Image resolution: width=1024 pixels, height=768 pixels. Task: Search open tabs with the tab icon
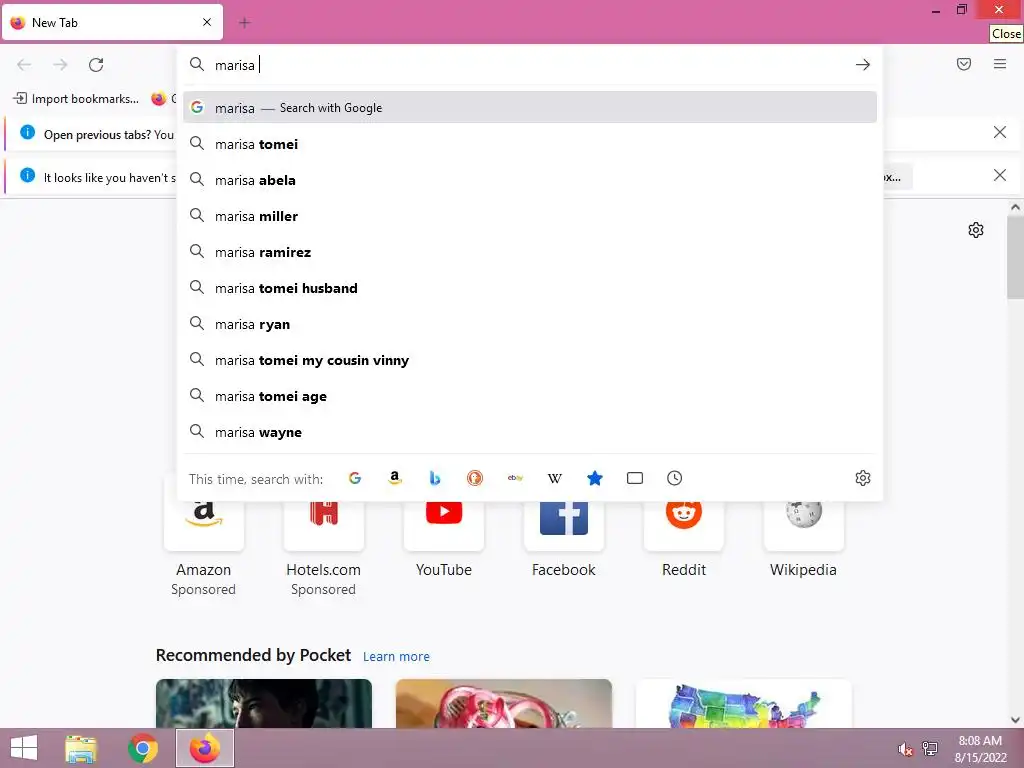(x=635, y=478)
